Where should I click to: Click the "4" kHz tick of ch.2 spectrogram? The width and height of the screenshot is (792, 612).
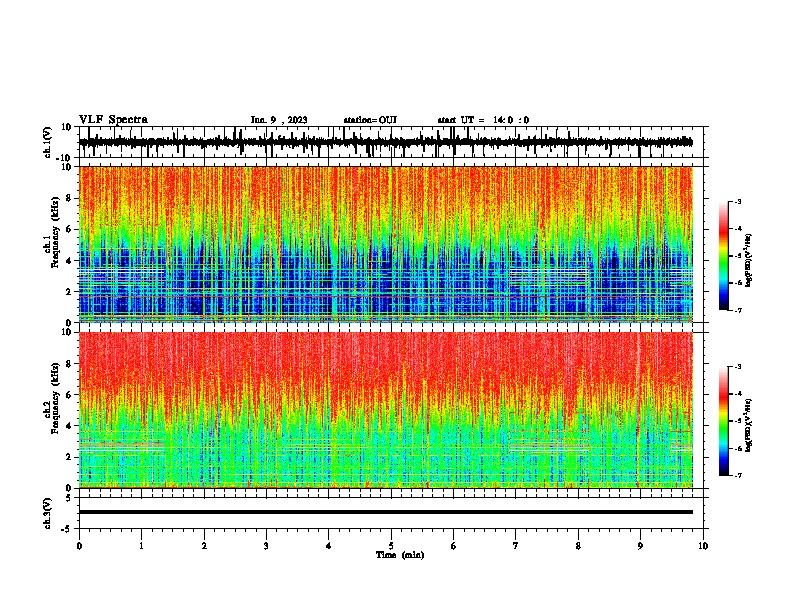tap(70, 426)
